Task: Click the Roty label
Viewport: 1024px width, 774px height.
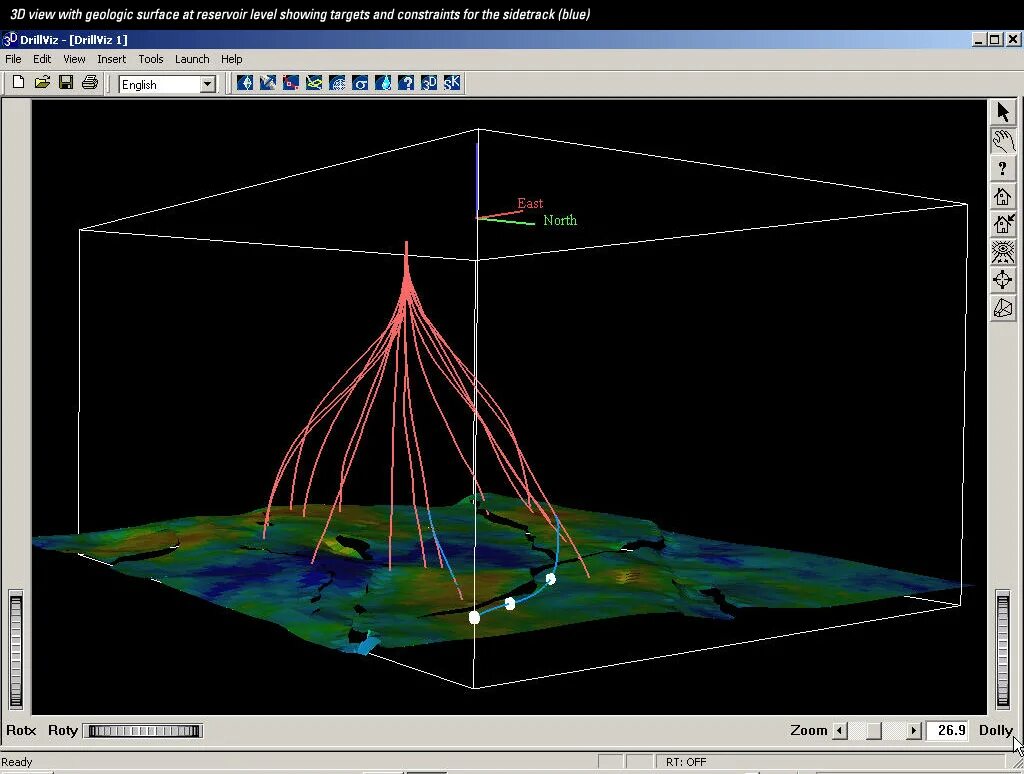Action: [x=63, y=730]
